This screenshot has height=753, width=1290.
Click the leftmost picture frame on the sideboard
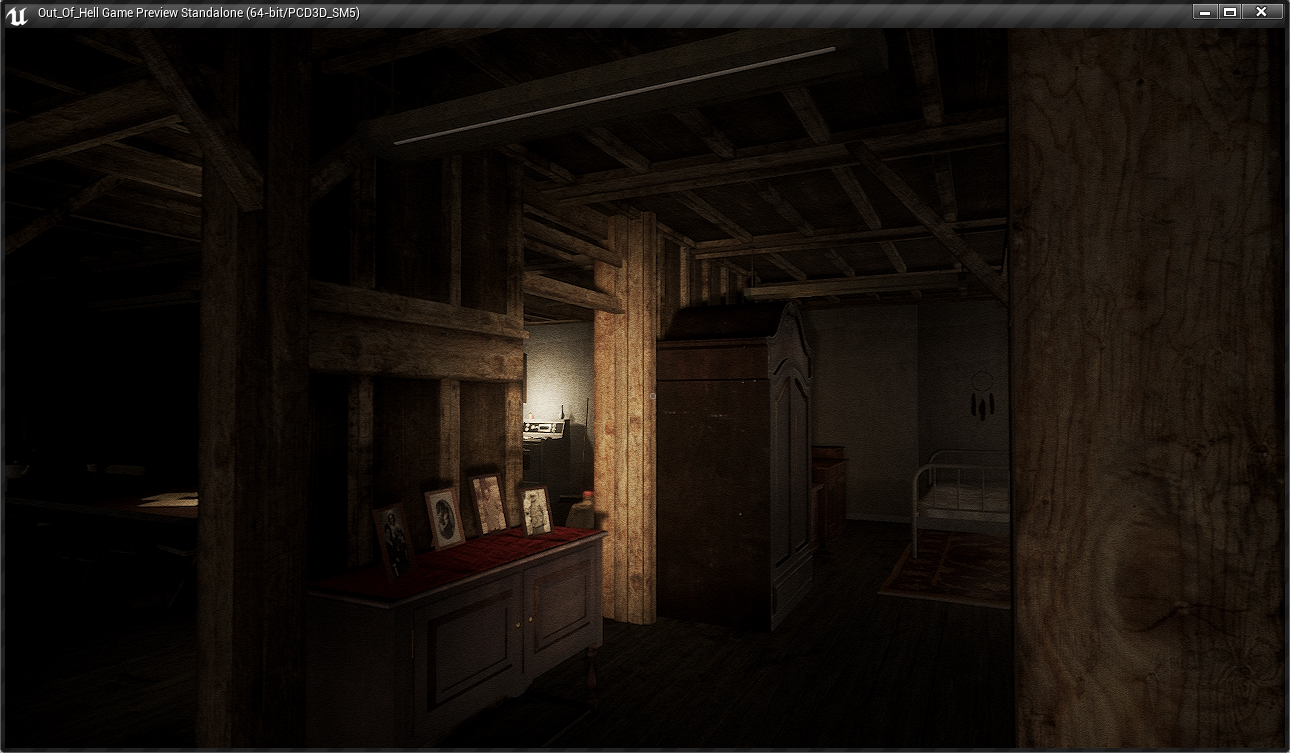pyautogui.click(x=392, y=538)
